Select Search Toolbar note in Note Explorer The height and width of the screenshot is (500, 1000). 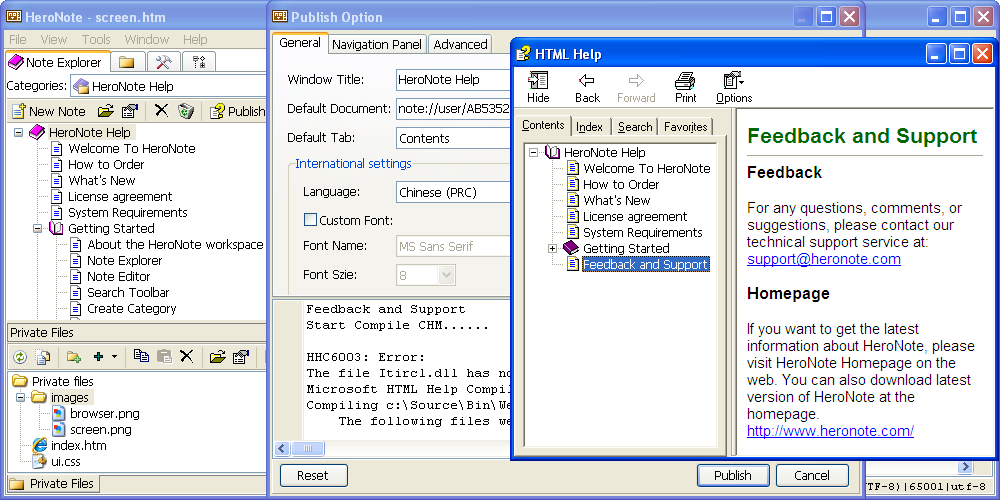click(128, 293)
